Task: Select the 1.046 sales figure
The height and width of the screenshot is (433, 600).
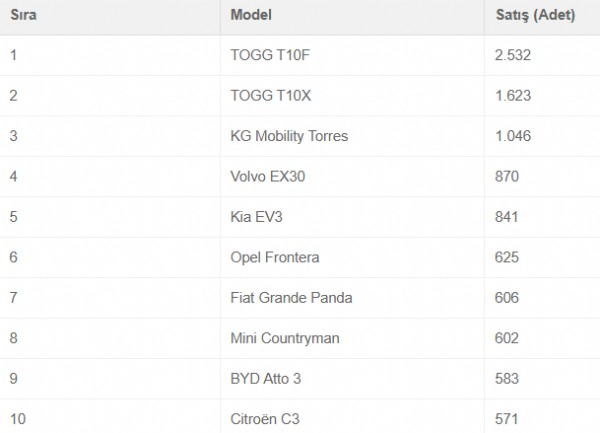Action: pyautogui.click(x=513, y=136)
